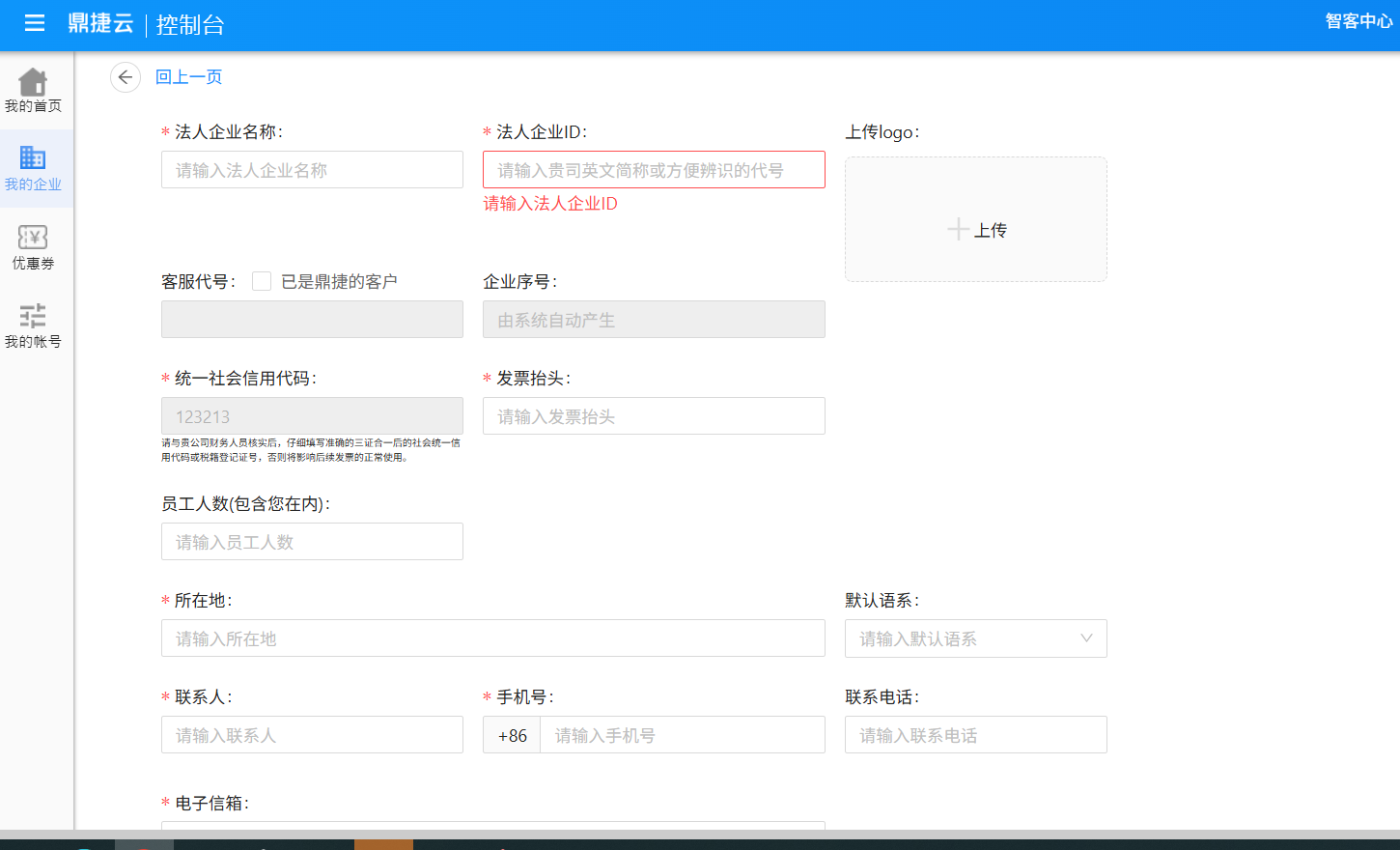
Task: Click the back arrow circle icon
Action: coord(126,77)
